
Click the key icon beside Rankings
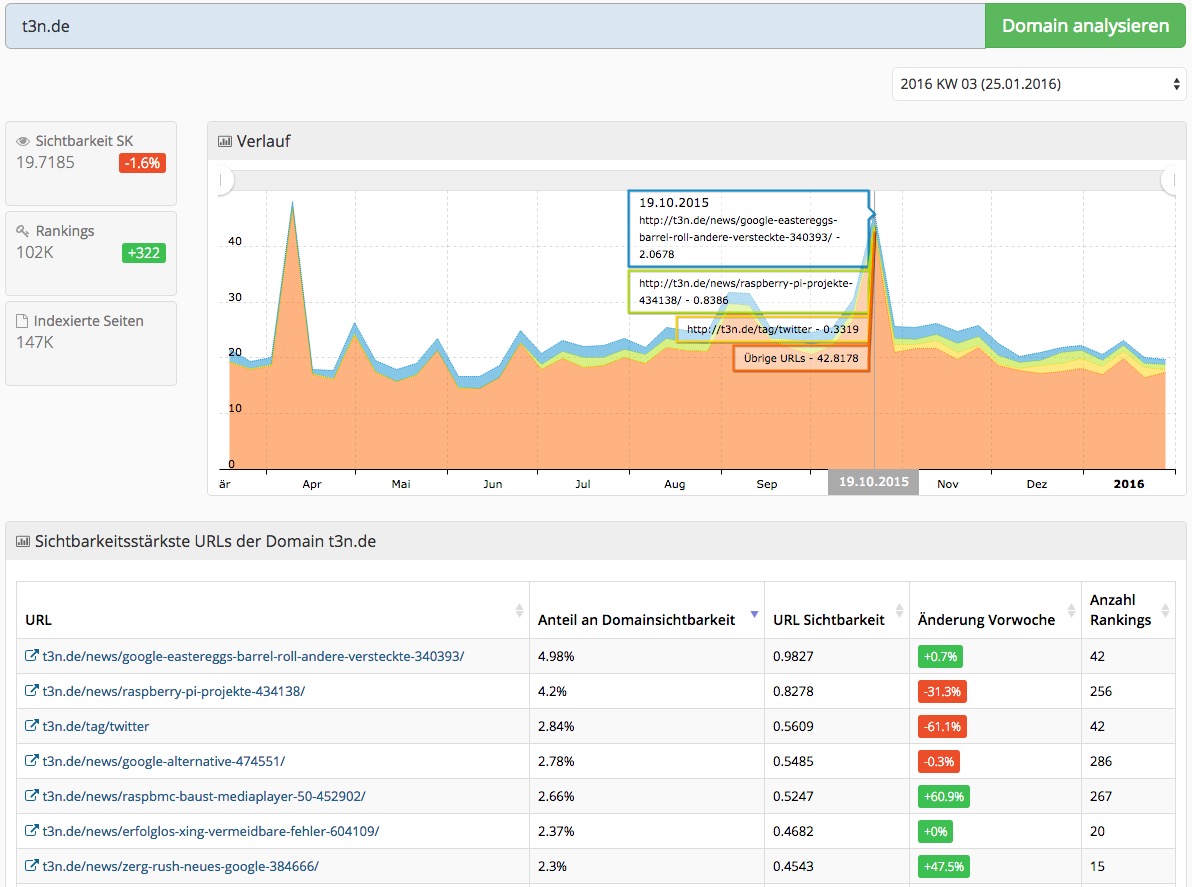[x=23, y=231]
